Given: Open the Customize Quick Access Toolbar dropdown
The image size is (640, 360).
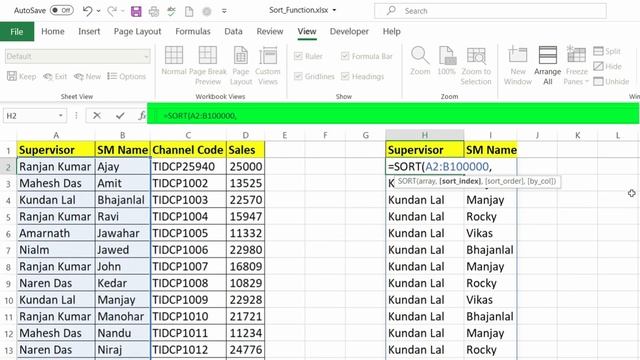Looking at the screenshot, I should pos(224,11).
